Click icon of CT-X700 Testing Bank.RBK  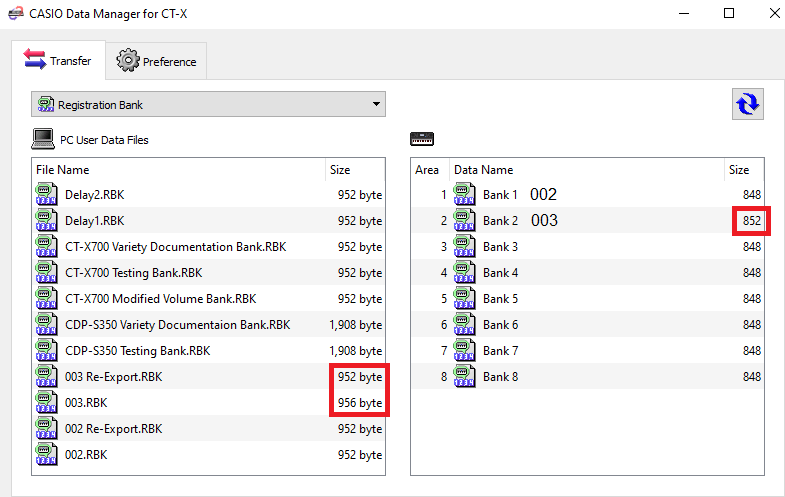pos(46,272)
